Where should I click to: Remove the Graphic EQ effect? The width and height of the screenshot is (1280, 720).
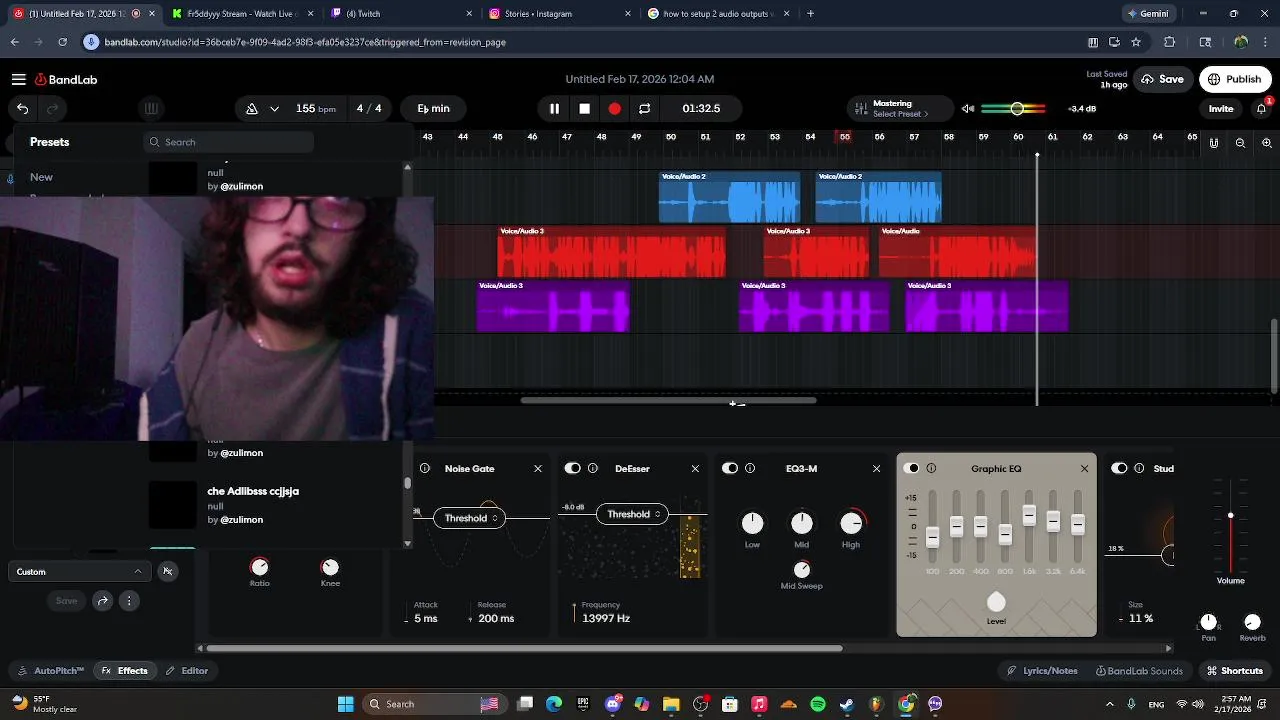click(1084, 468)
